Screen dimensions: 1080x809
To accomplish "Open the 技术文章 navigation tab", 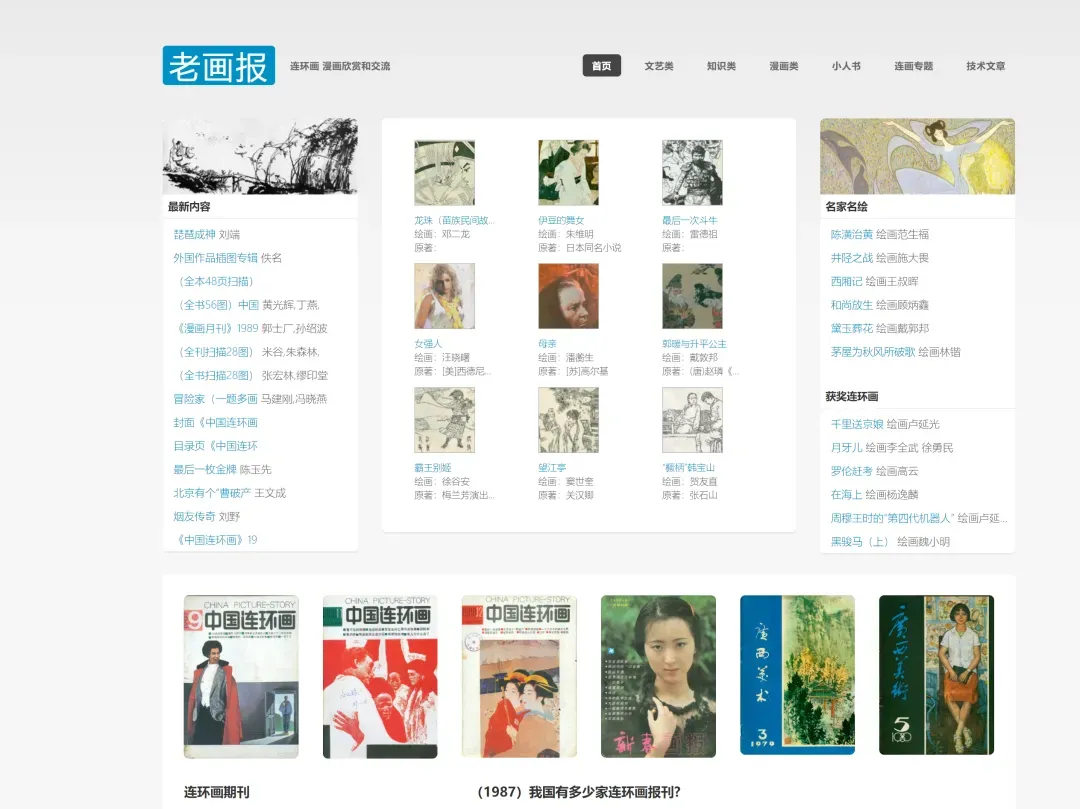I will pyautogui.click(x=985, y=66).
